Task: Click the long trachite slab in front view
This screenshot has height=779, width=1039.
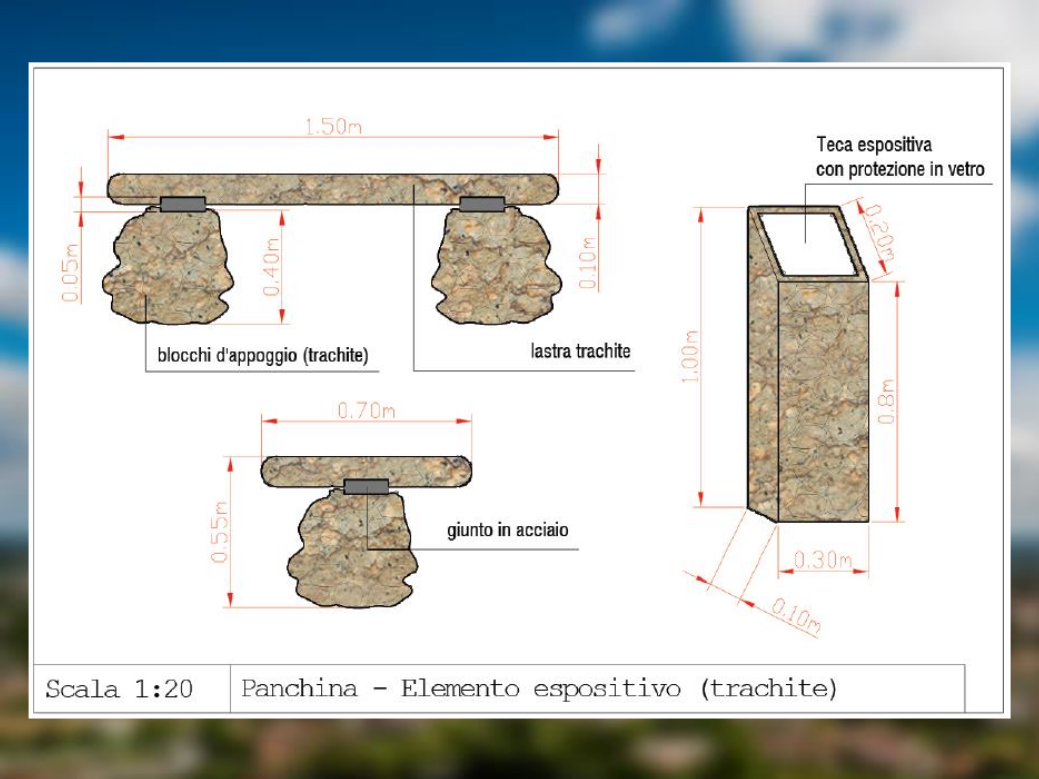Action: [x=333, y=189]
